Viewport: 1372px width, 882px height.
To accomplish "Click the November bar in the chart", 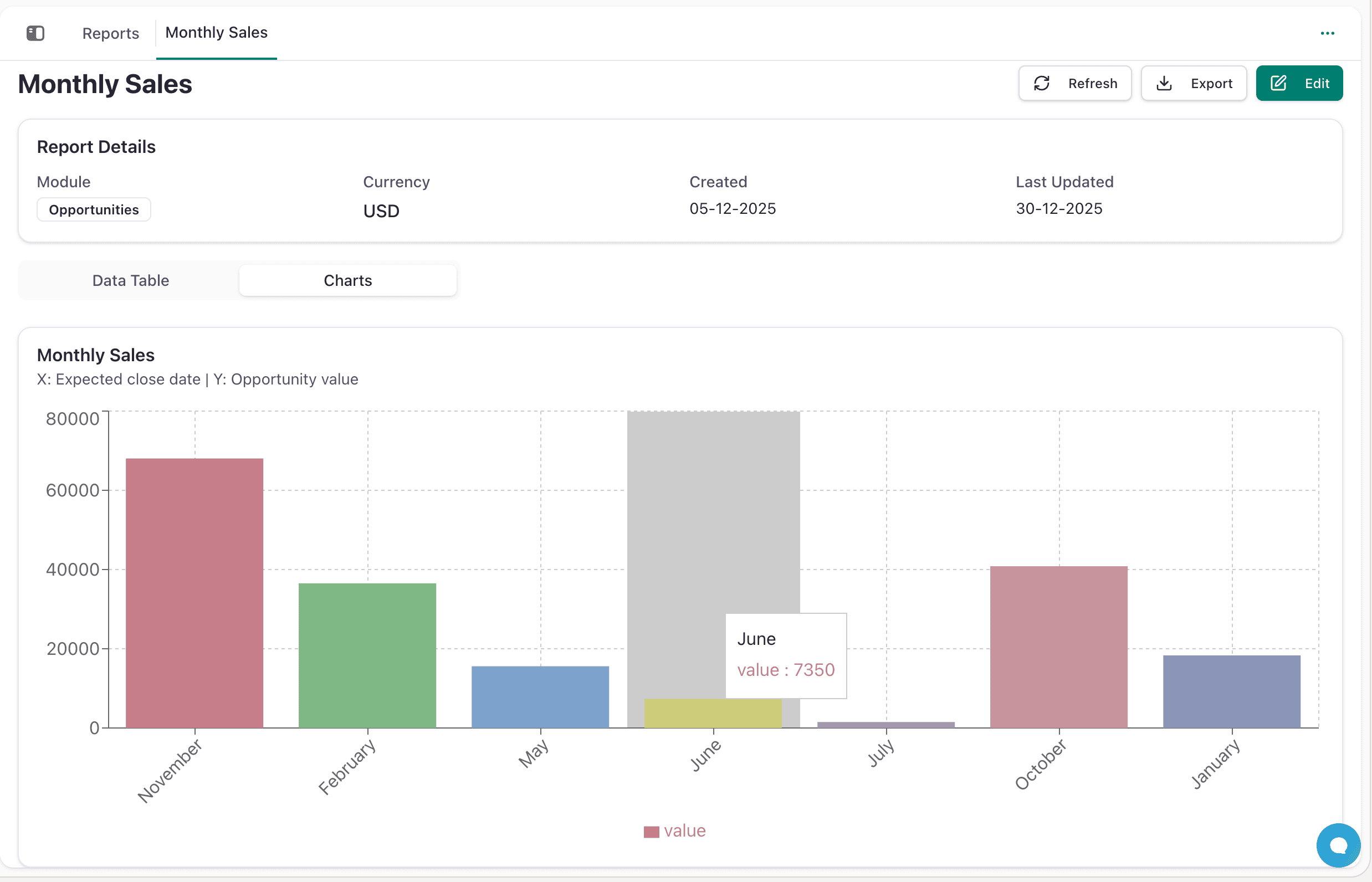I will 194,593.
